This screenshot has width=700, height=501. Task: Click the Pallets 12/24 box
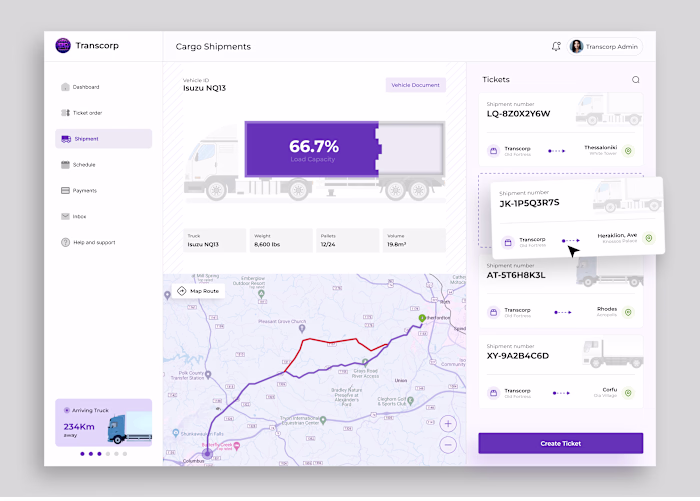348,240
